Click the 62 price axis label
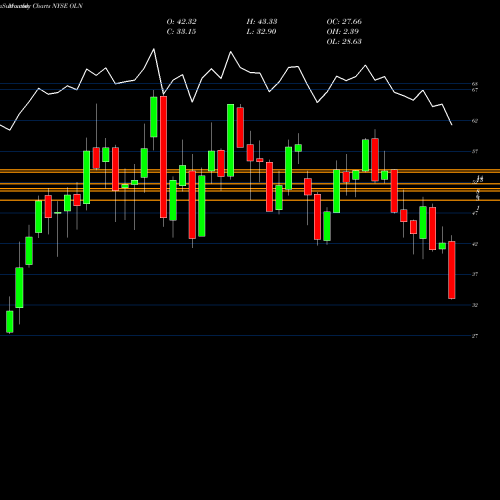 click(x=475, y=121)
